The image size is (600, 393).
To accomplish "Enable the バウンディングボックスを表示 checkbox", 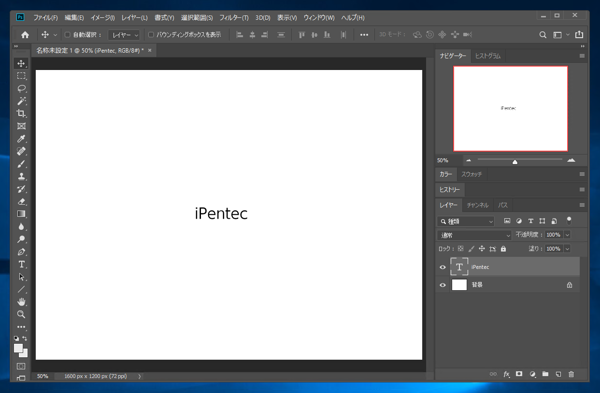I will tap(151, 35).
